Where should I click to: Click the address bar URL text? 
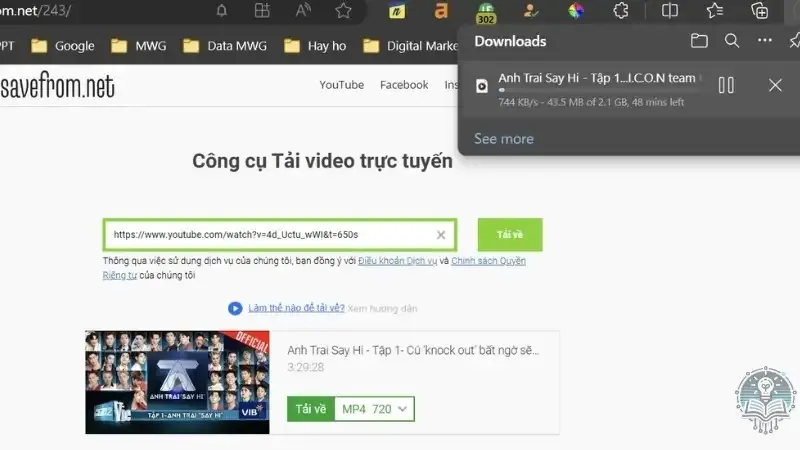tap(35, 10)
